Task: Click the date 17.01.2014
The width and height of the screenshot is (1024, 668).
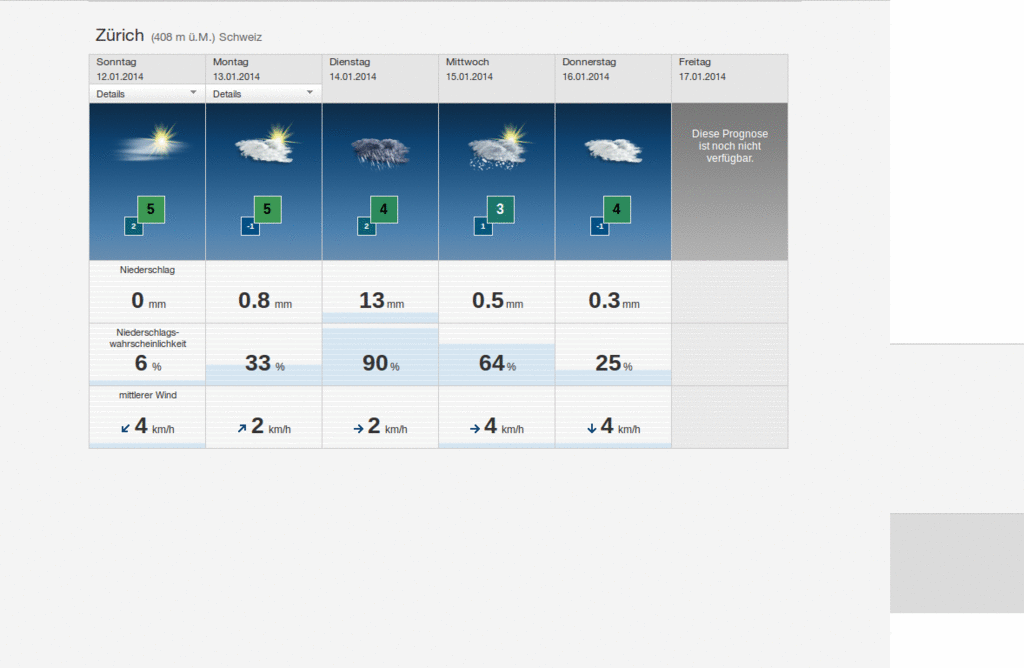Action: pyautogui.click(x=702, y=76)
